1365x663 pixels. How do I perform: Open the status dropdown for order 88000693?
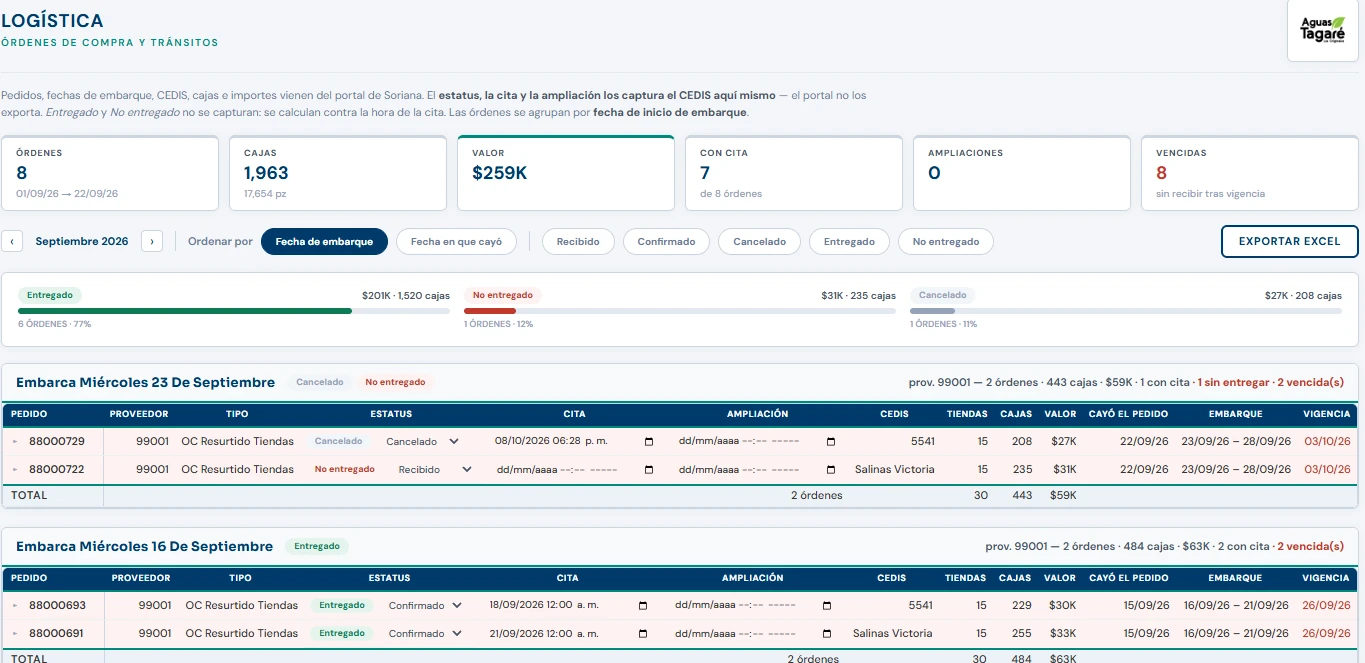point(426,606)
